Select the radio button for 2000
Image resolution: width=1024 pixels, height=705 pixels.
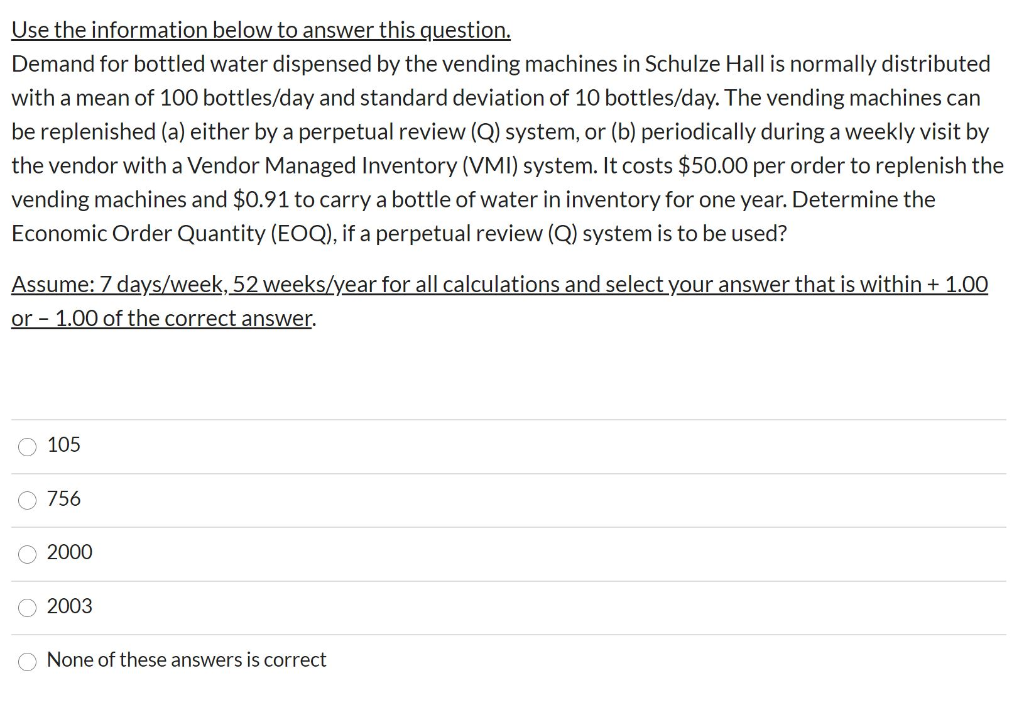coord(27,554)
